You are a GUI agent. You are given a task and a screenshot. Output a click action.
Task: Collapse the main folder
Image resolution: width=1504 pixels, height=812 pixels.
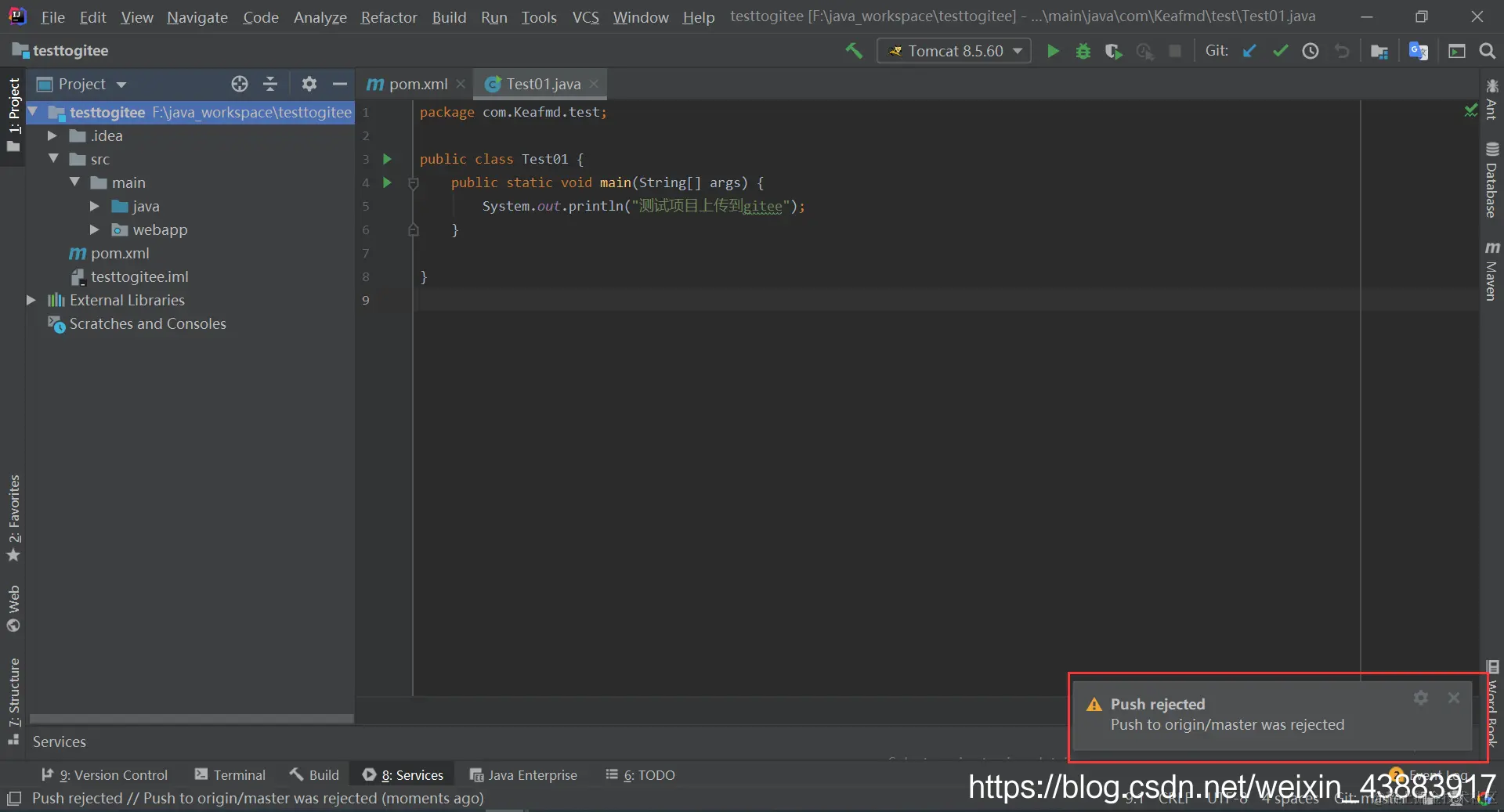[74, 182]
